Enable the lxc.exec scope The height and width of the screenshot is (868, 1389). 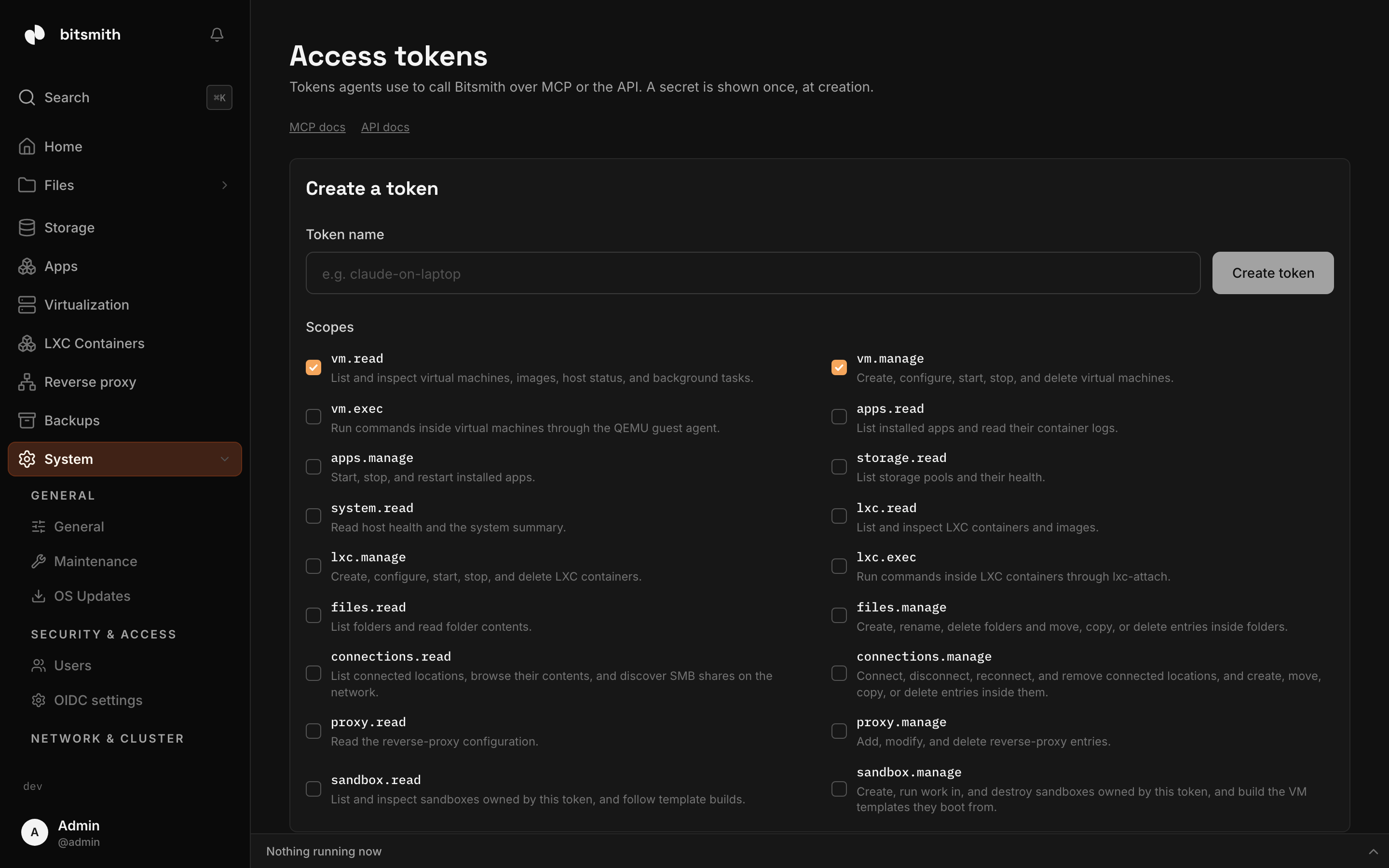(839, 566)
